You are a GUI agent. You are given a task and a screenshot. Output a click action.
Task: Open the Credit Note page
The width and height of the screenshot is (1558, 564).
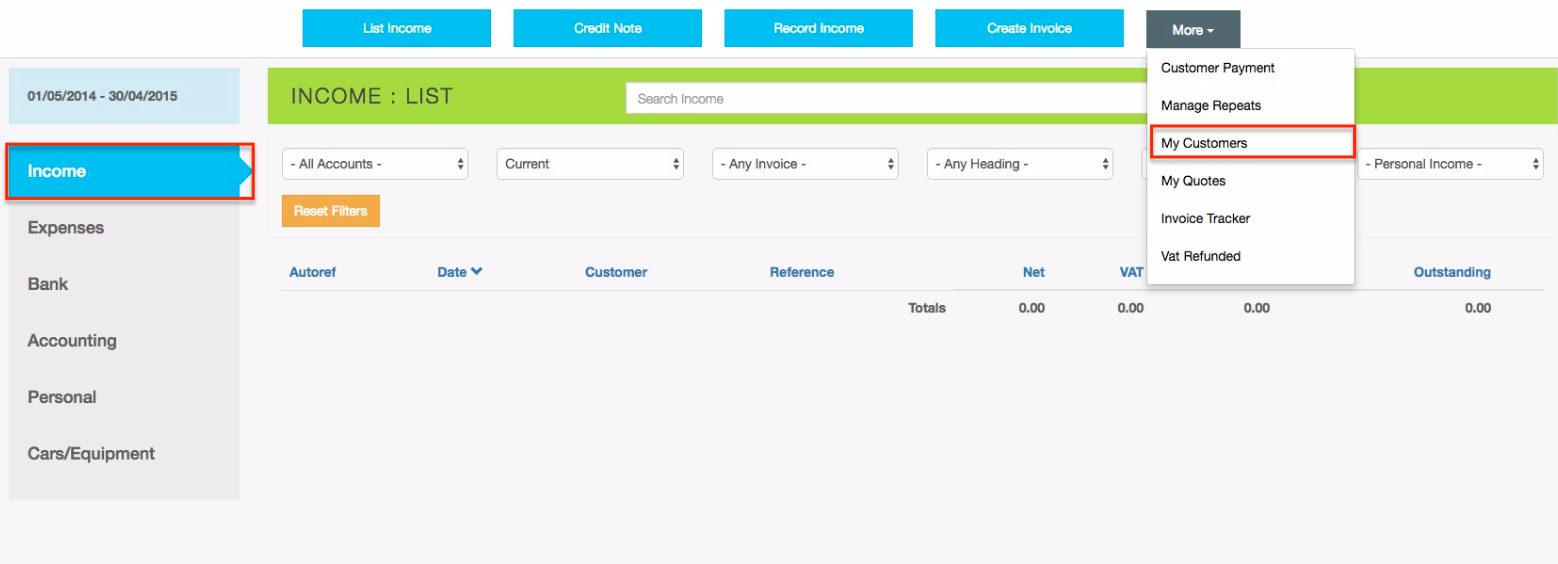click(607, 29)
